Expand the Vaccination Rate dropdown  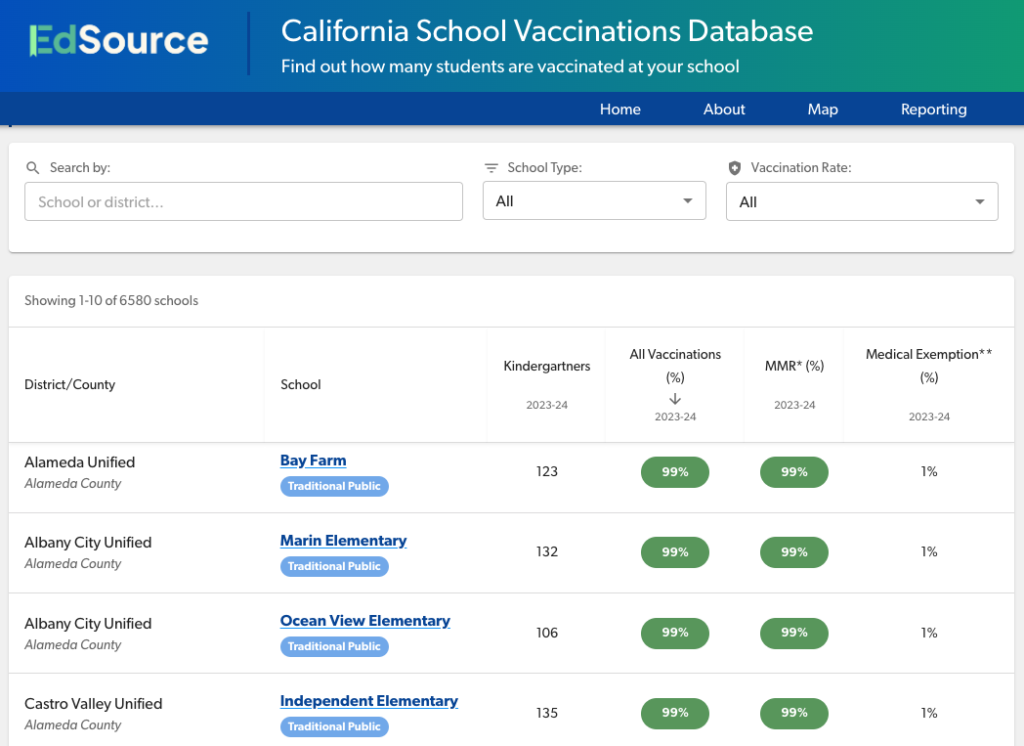tap(861, 200)
